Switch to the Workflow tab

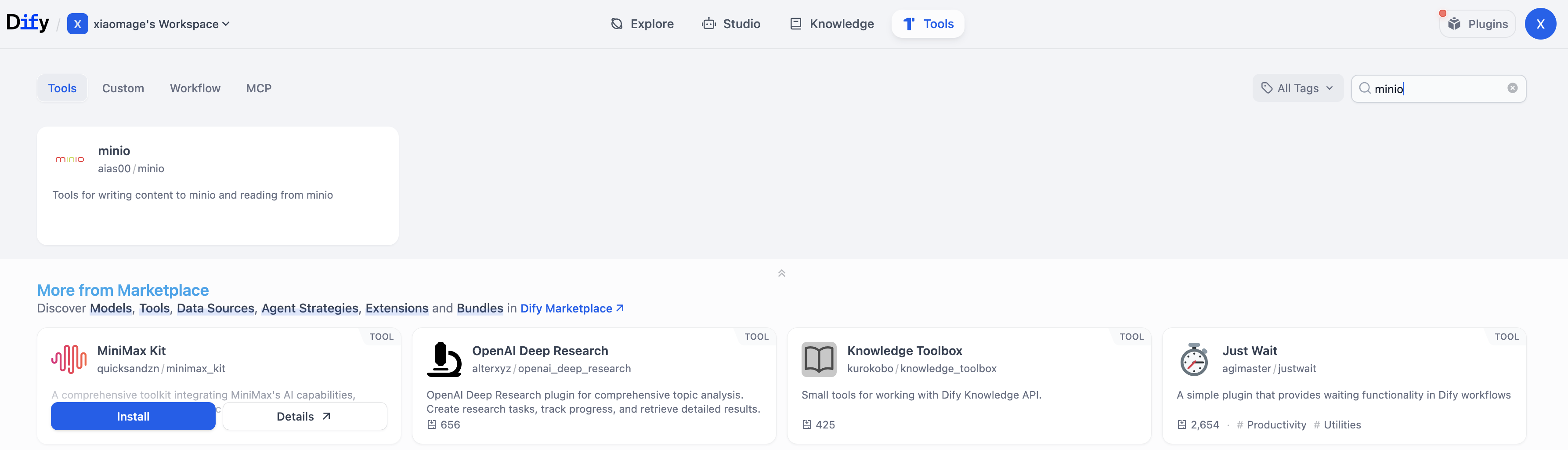pos(195,88)
